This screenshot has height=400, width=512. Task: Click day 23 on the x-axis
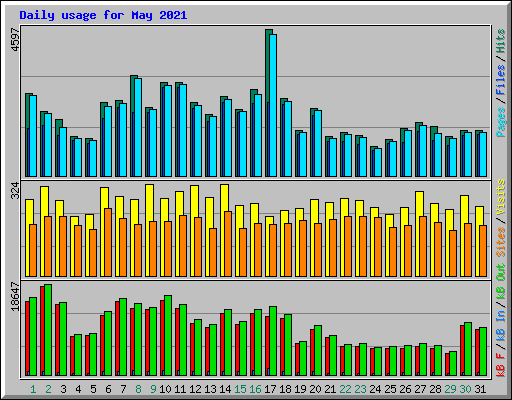coord(360,389)
